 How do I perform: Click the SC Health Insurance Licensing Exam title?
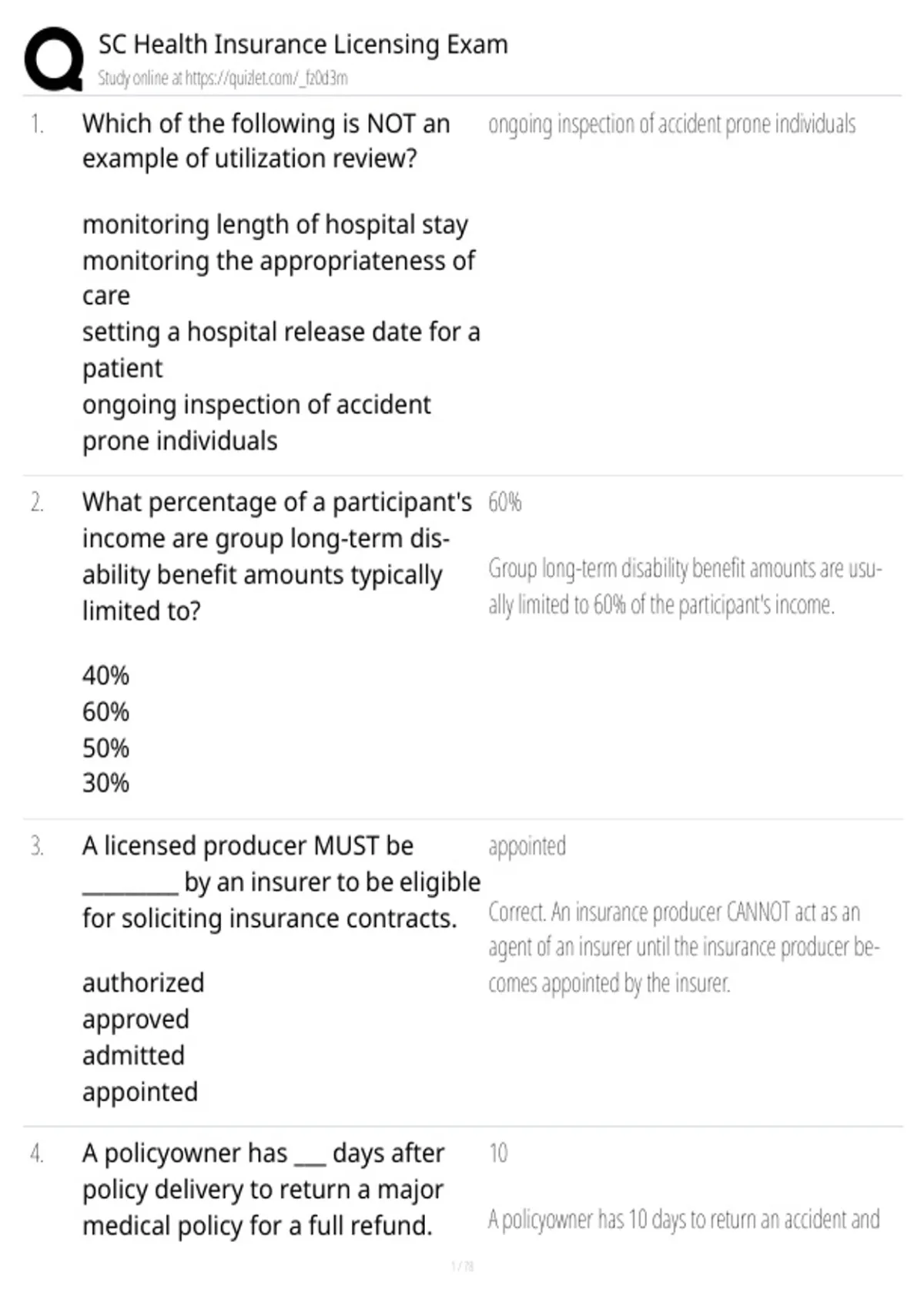(x=303, y=44)
